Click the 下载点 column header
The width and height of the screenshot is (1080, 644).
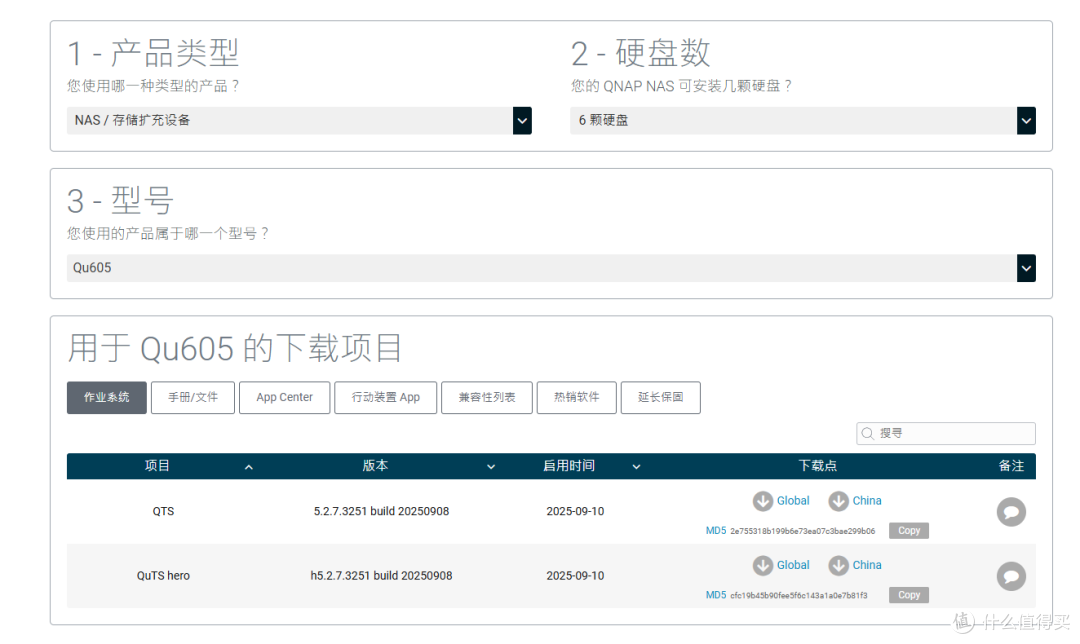pyautogui.click(x=818, y=466)
